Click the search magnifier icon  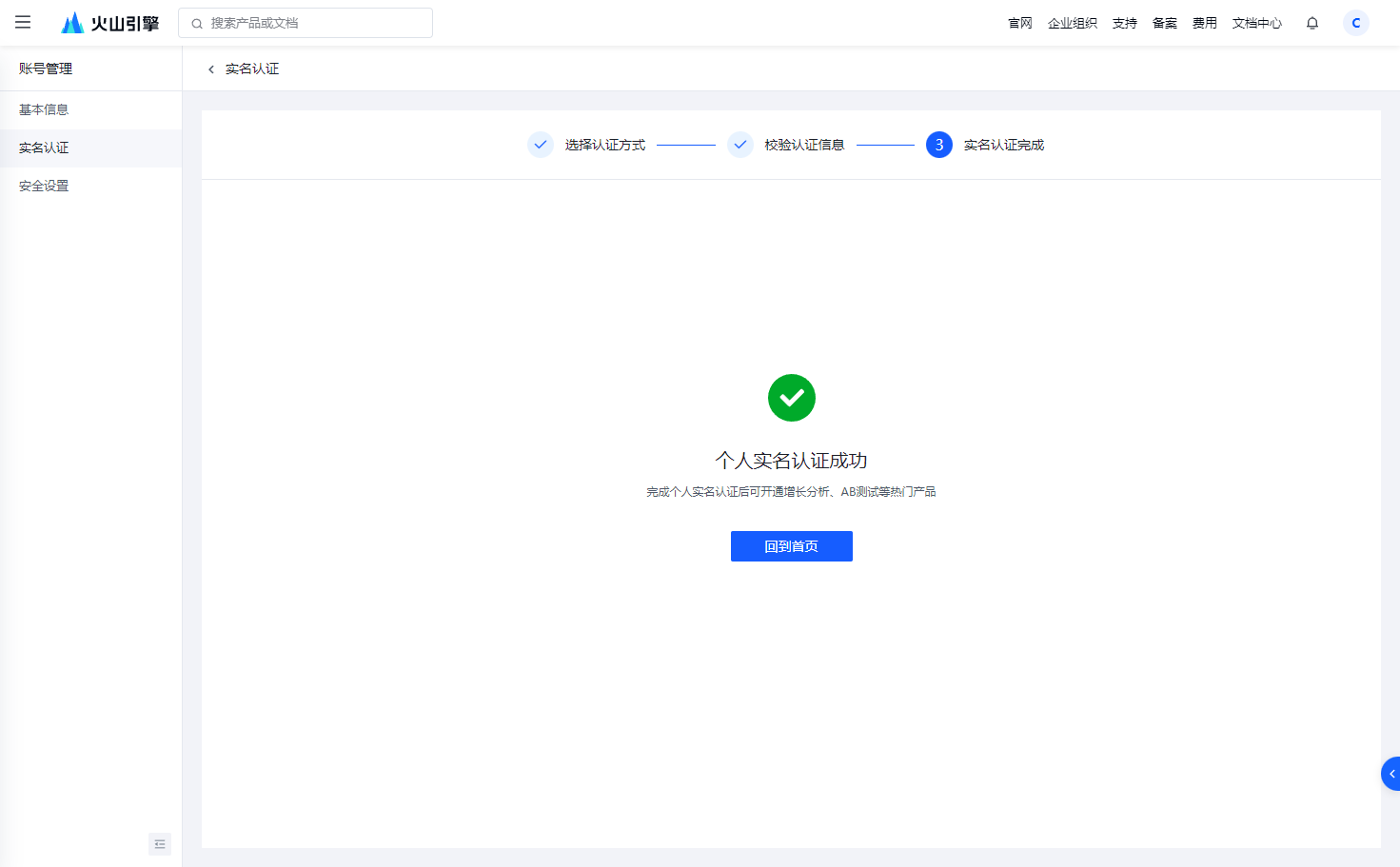tap(197, 24)
